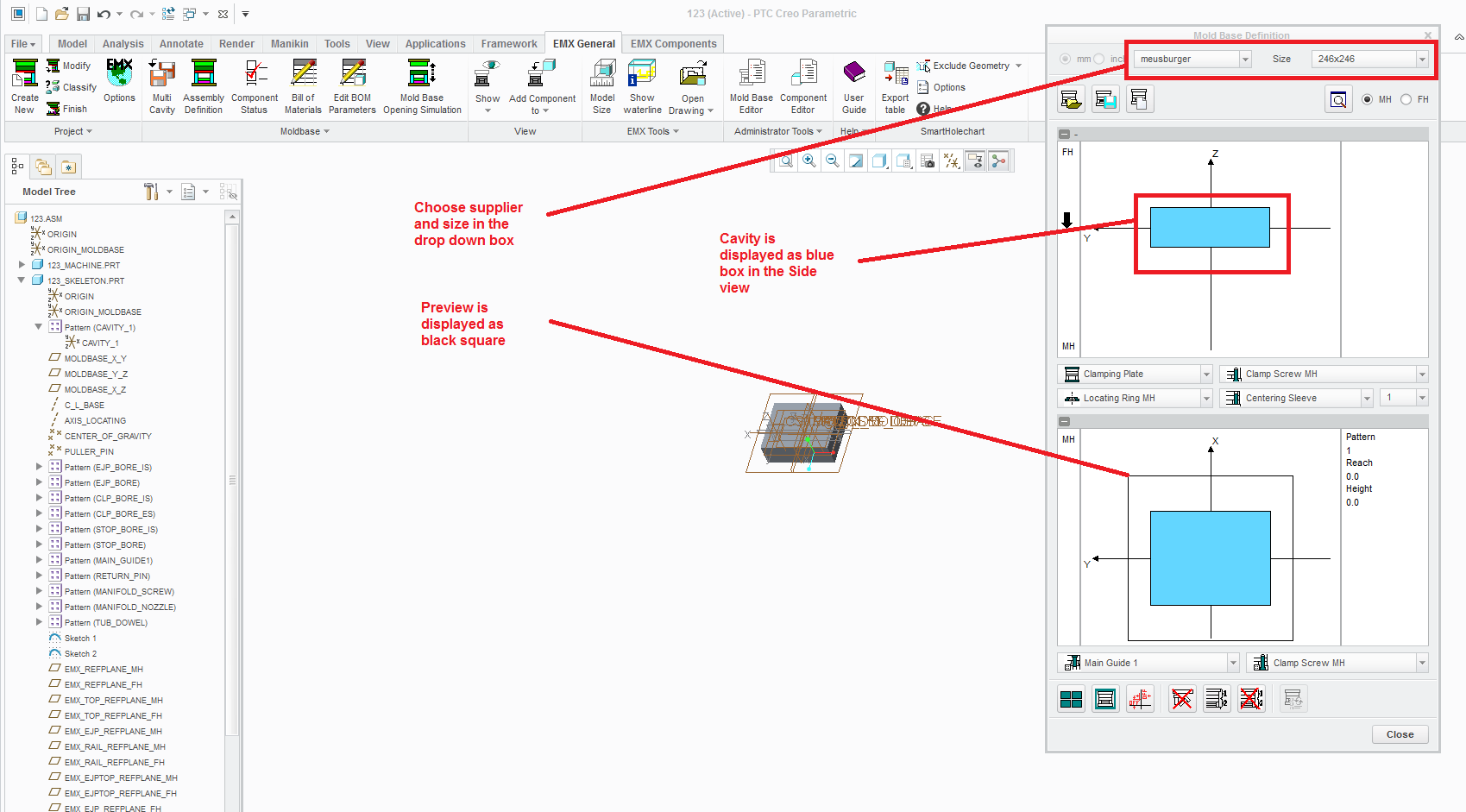
Task: Switch to the Model ribbon tab
Action: pos(72,44)
